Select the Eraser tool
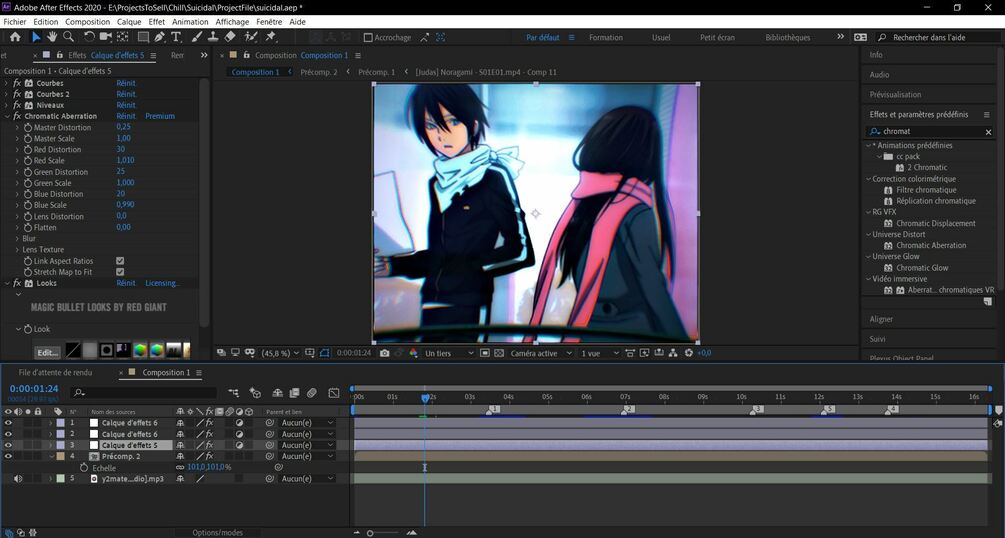 [230, 37]
